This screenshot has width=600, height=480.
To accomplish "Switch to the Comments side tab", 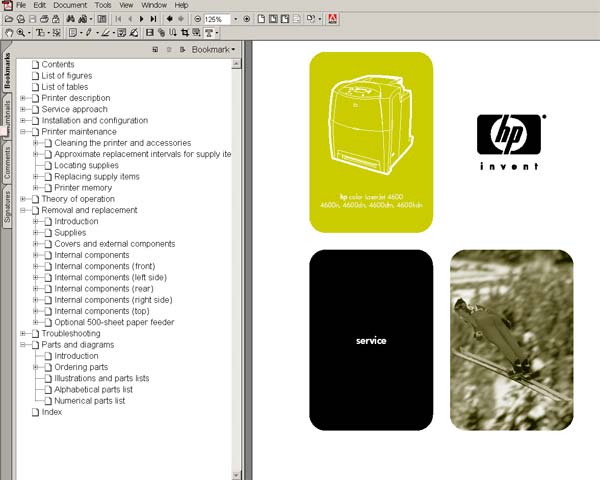I will click(7, 163).
